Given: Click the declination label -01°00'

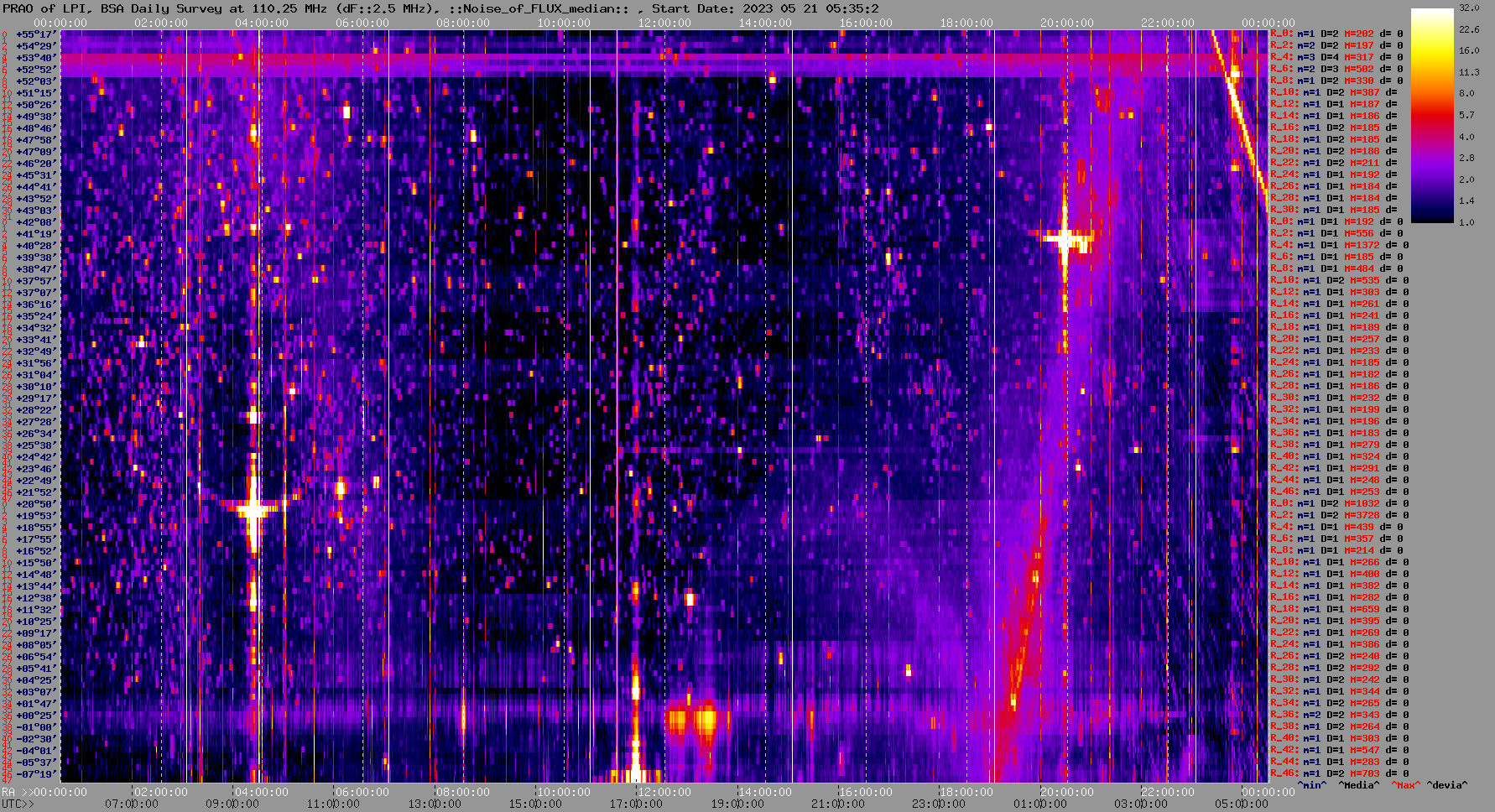Looking at the screenshot, I should click(36, 726).
